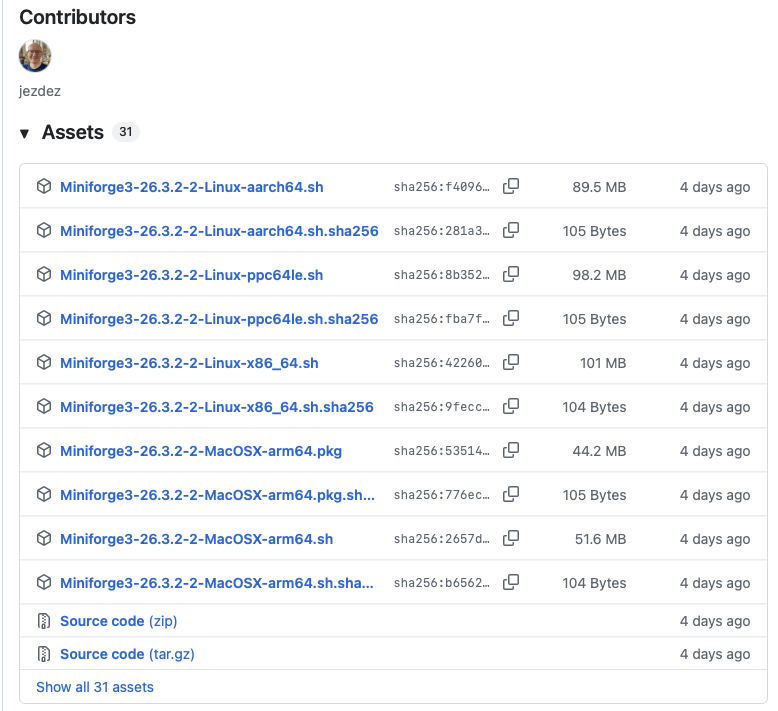Click package icon beside MacOSX-arm64.sh

pos(44,538)
